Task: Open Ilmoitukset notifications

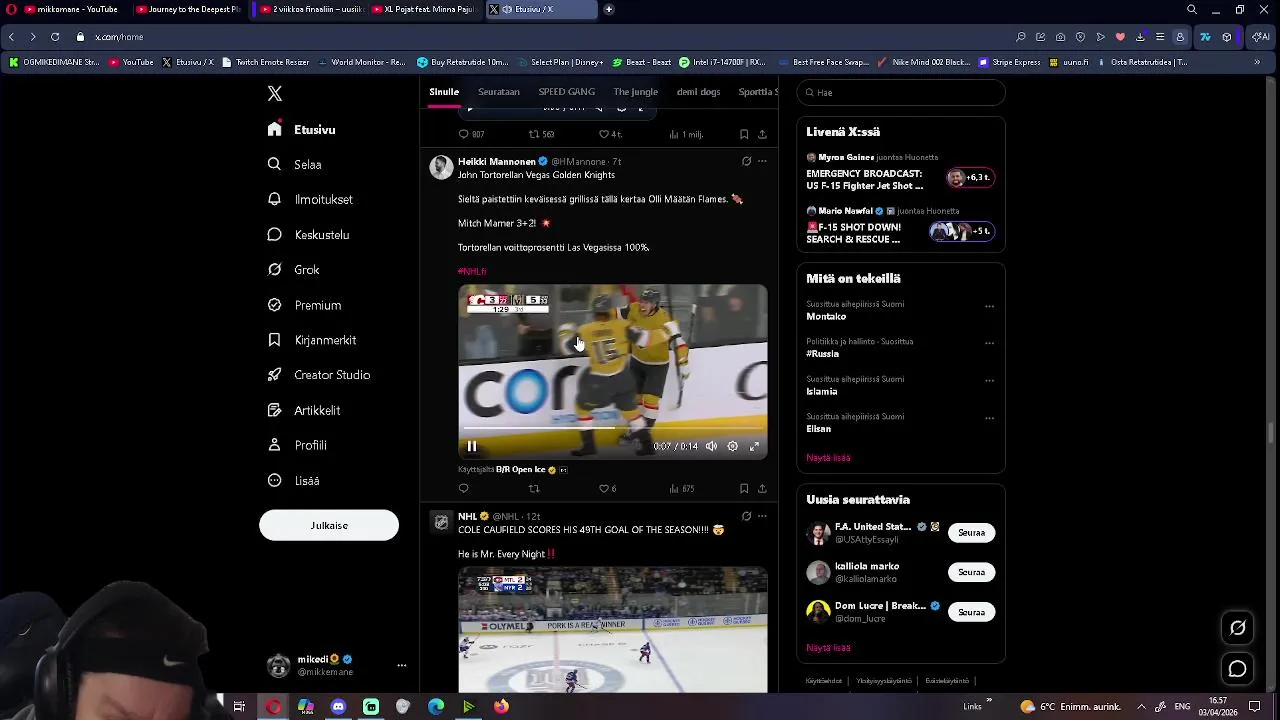Action: (x=310, y=200)
